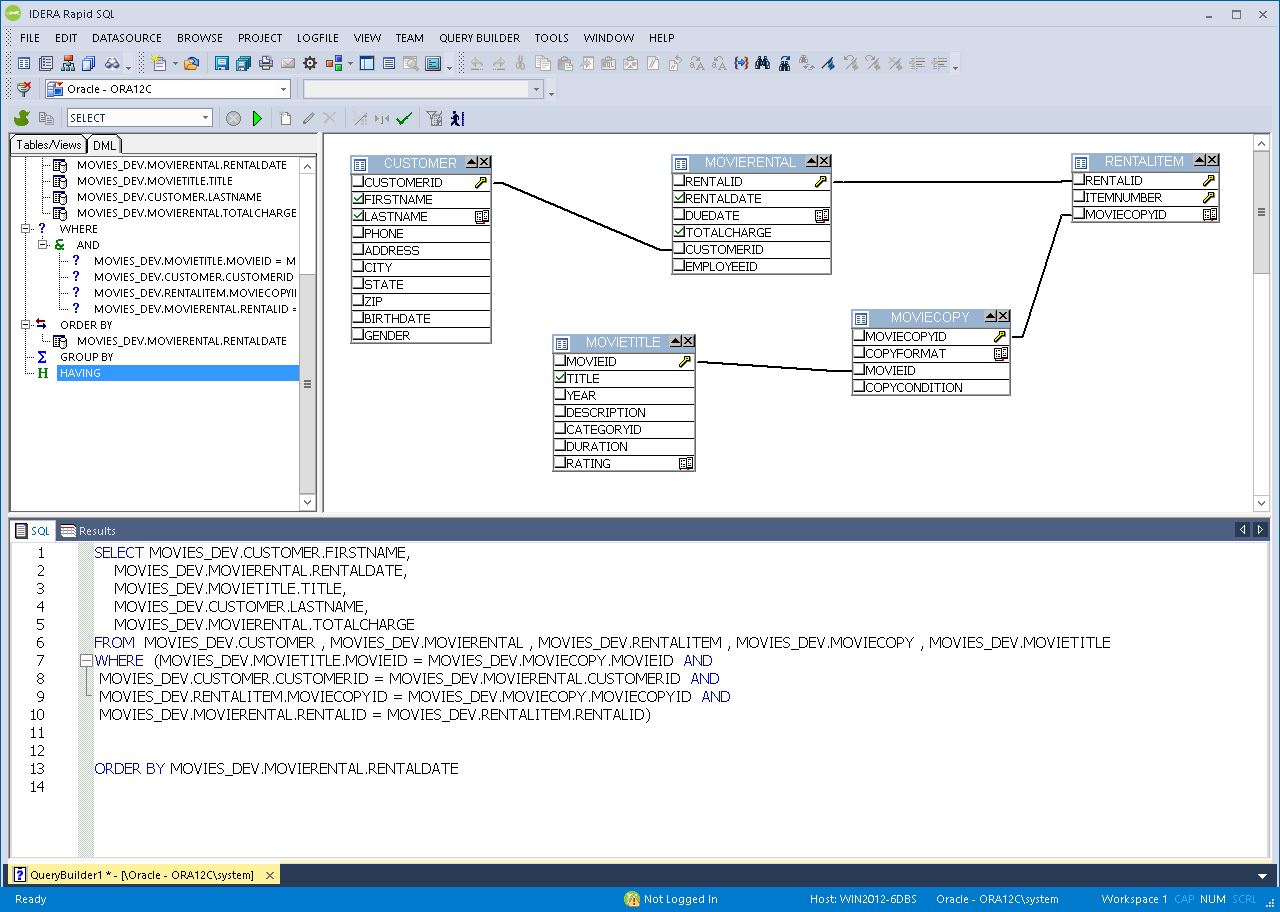Click the Print toolbar icon
1280x912 pixels.
point(266,62)
